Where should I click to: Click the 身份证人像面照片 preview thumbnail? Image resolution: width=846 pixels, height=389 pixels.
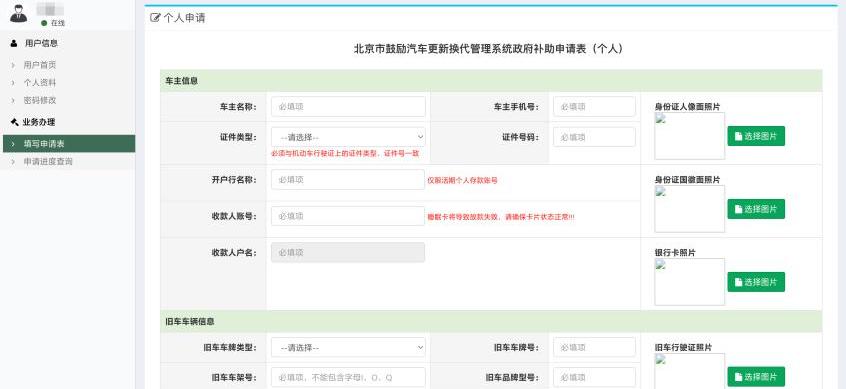tap(690, 136)
